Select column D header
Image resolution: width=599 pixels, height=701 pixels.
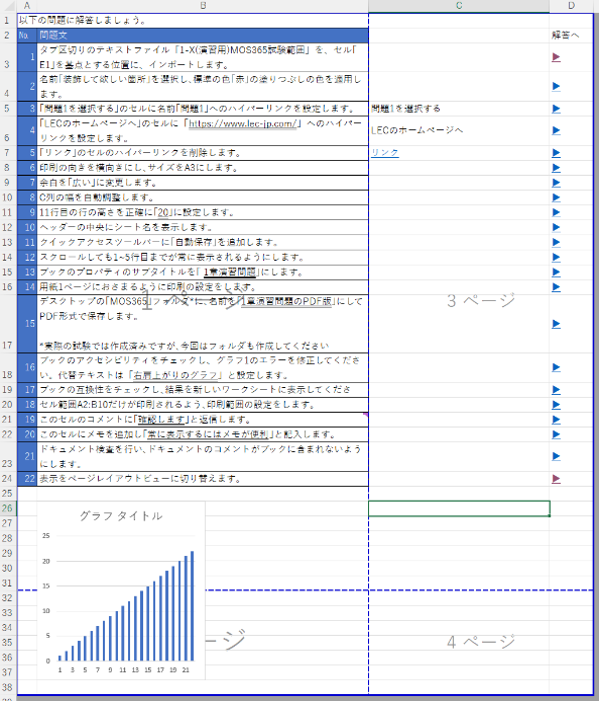coord(572,6)
